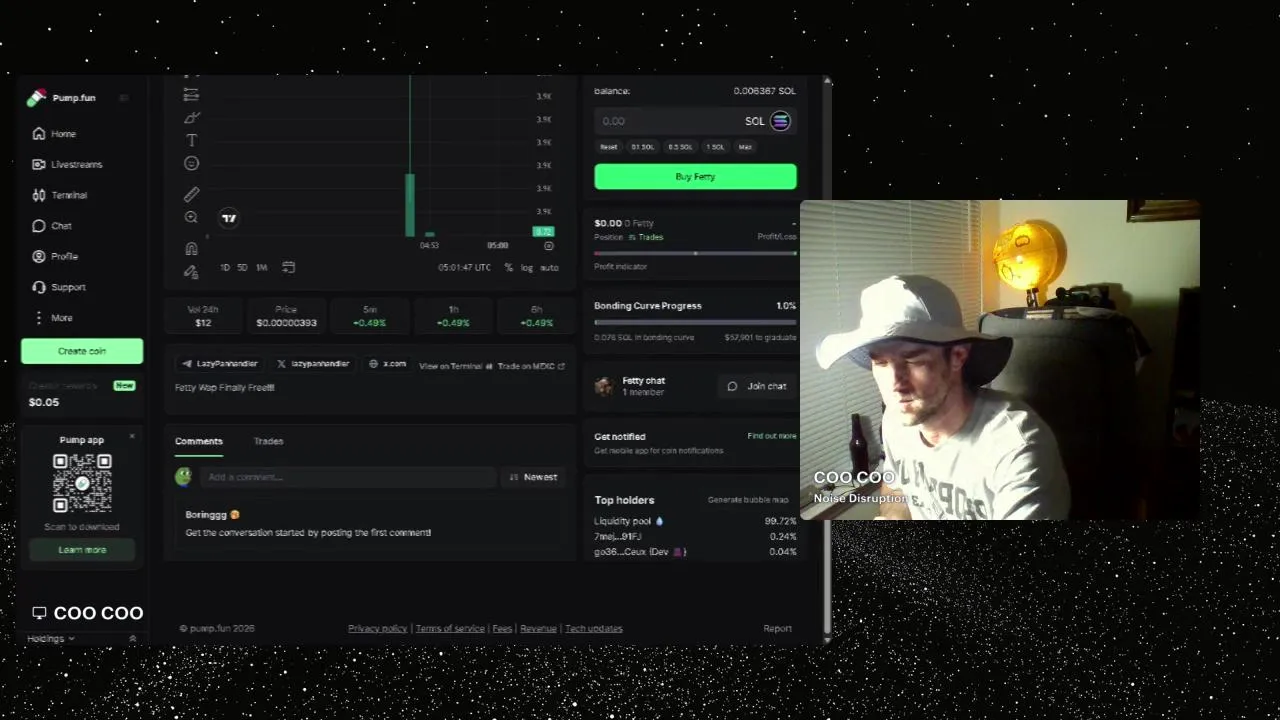Click the Report link
The height and width of the screenshot is (720, 1280).
[x=777, y=629]
